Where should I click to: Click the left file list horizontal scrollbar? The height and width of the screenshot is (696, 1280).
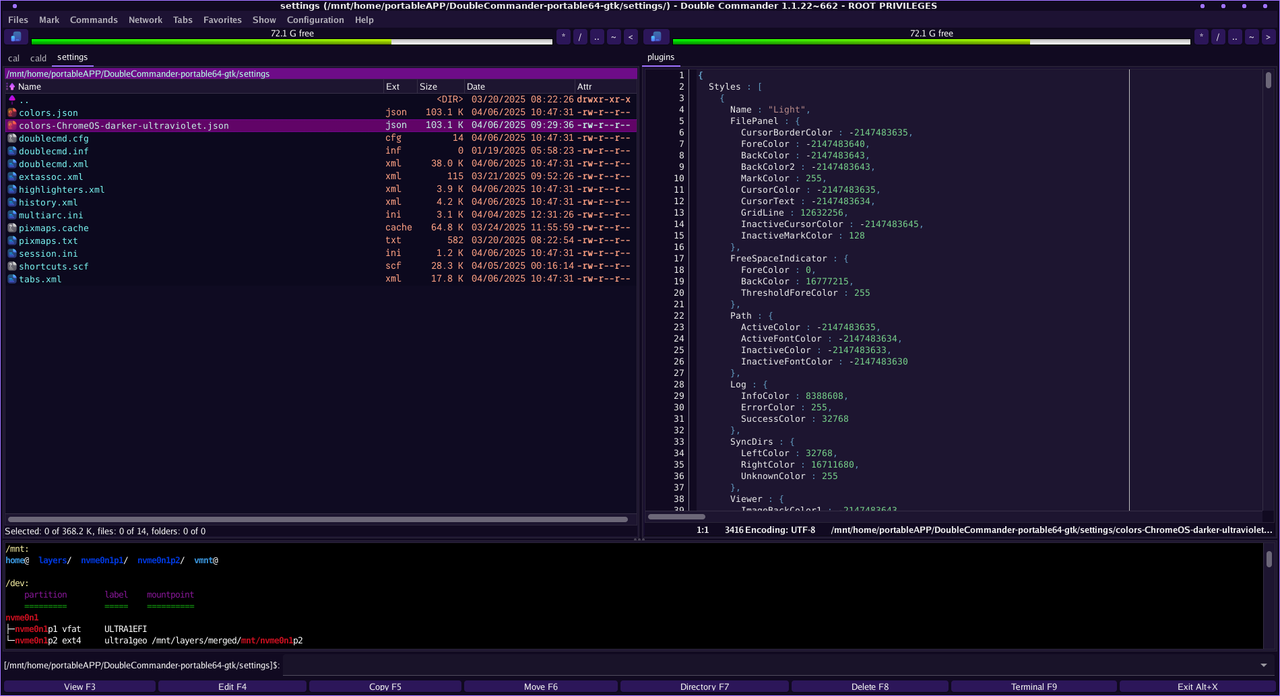click(320, 519)
